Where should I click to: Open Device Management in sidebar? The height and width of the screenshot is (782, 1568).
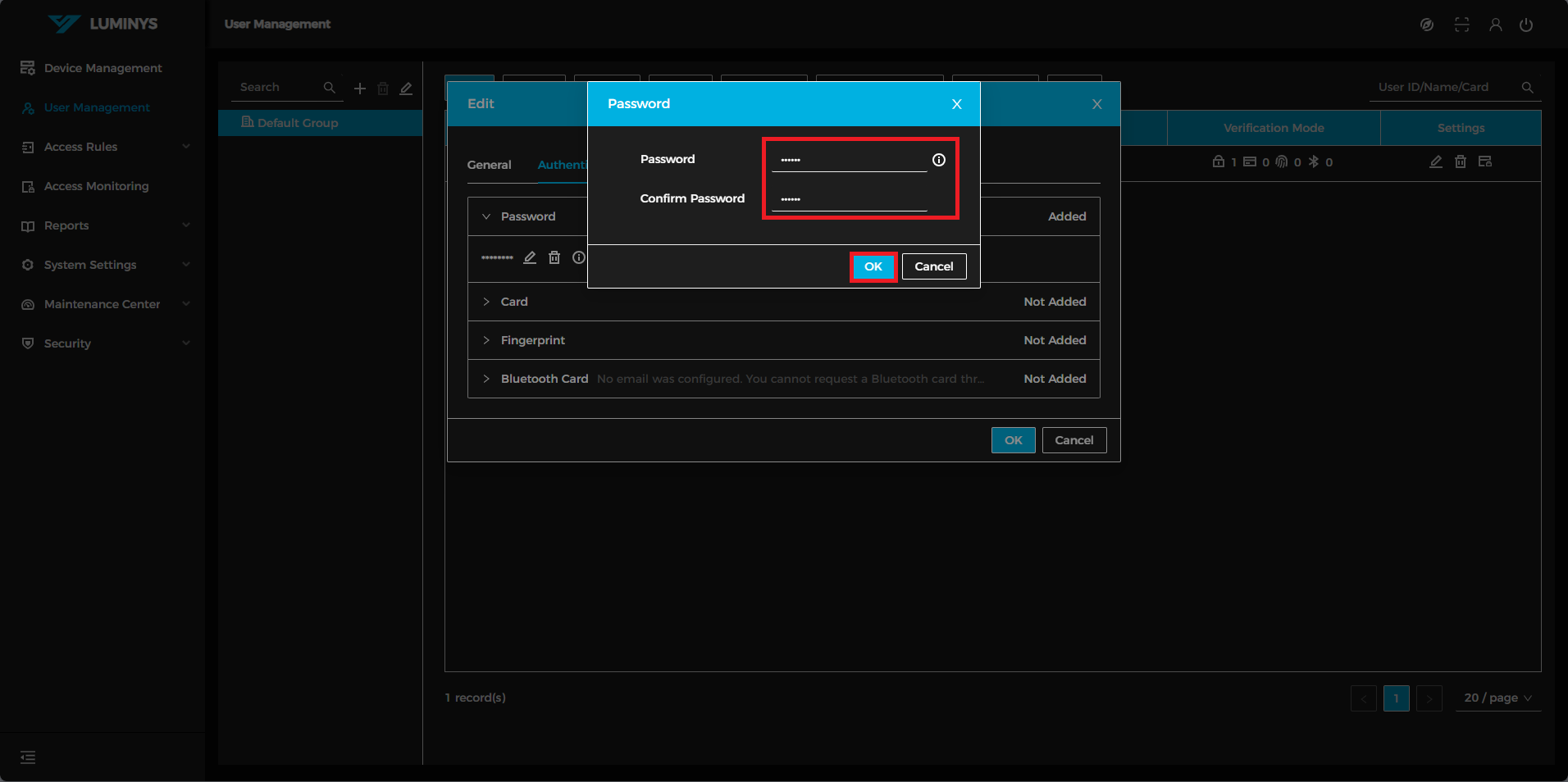tap(103, 68)
